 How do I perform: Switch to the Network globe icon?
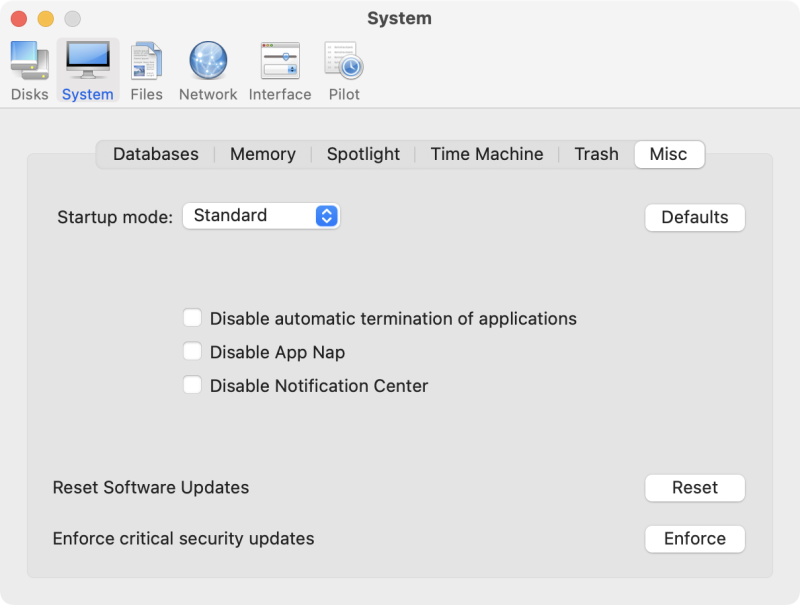[x=208, y=61]
